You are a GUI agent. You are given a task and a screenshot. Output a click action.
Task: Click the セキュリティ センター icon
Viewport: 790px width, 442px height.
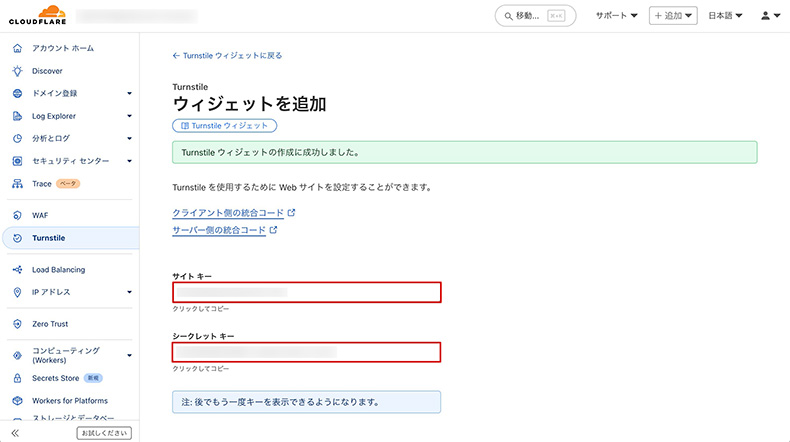17,161
